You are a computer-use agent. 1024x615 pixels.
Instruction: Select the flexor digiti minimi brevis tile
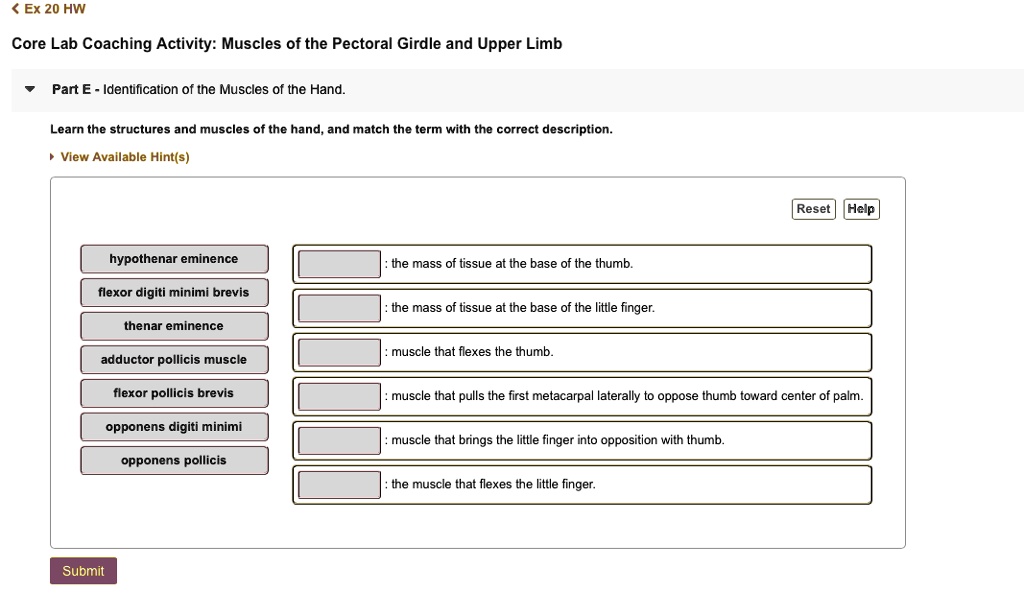[x=174, y=292]
